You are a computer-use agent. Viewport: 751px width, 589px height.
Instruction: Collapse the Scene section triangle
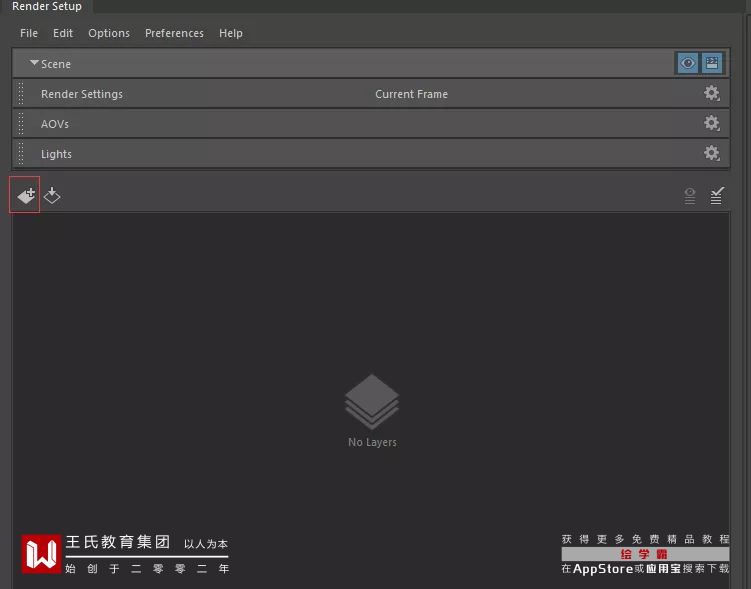(34, 63)
